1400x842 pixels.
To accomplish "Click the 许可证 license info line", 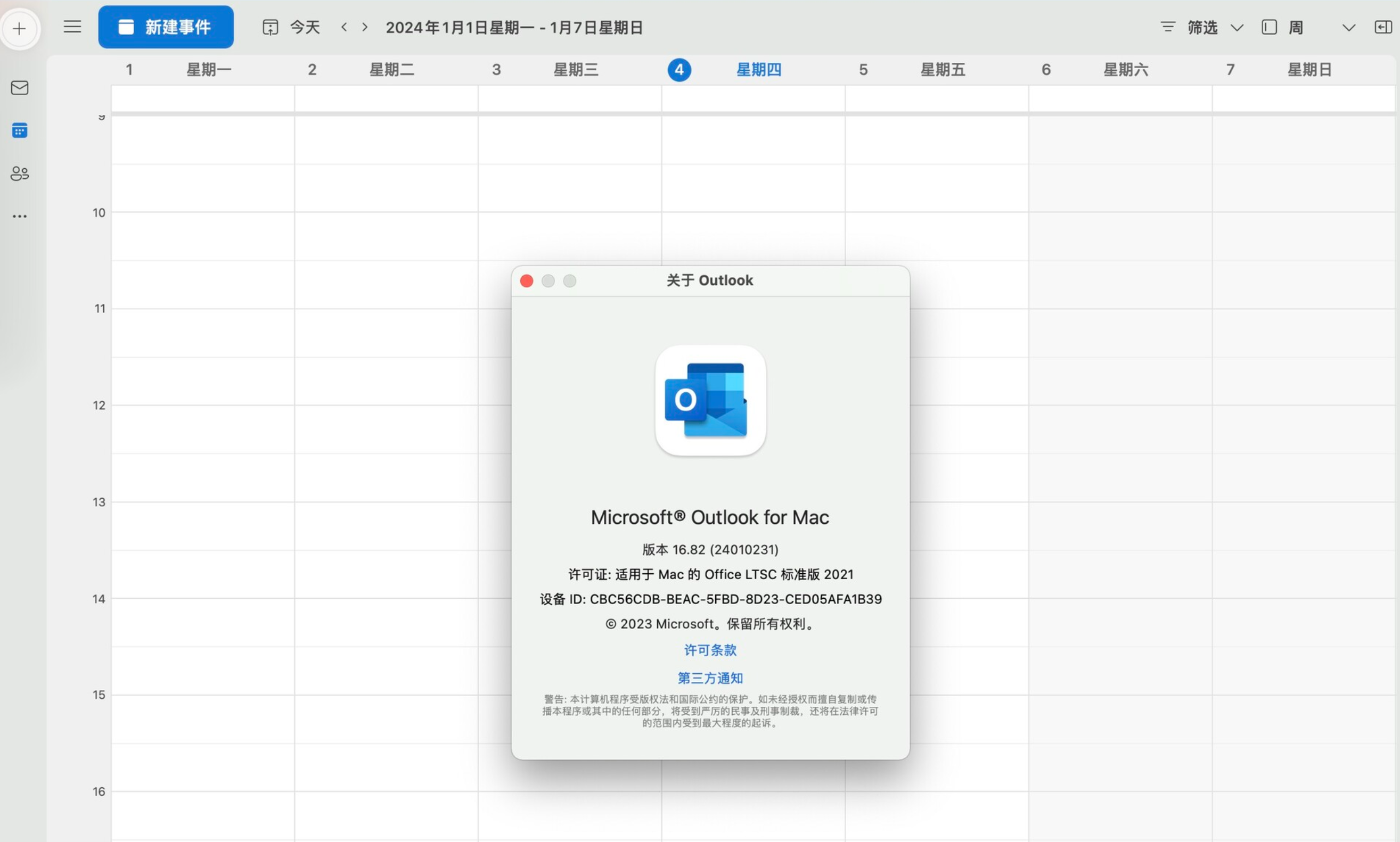I will 710,574.
